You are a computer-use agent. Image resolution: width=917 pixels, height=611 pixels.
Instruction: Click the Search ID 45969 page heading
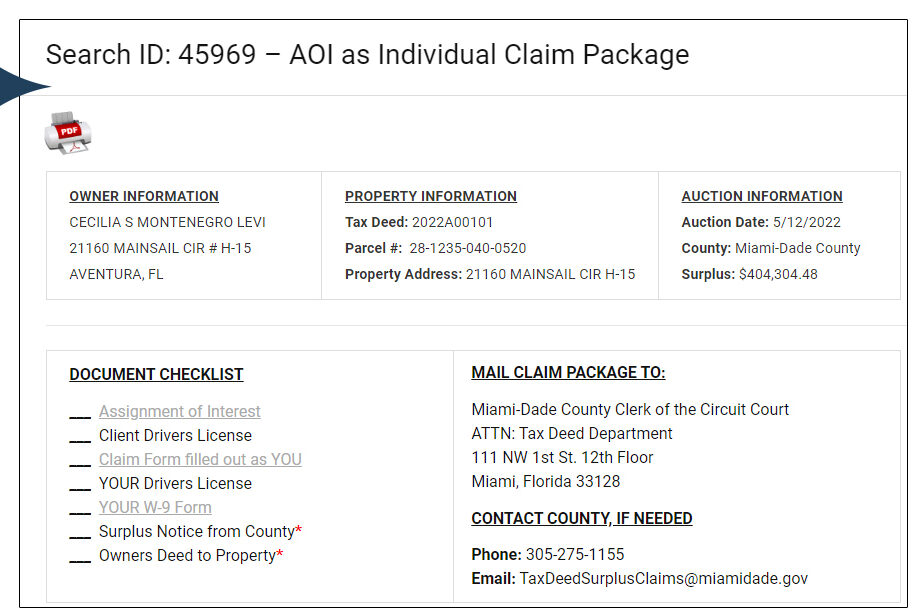coord(367,54)
